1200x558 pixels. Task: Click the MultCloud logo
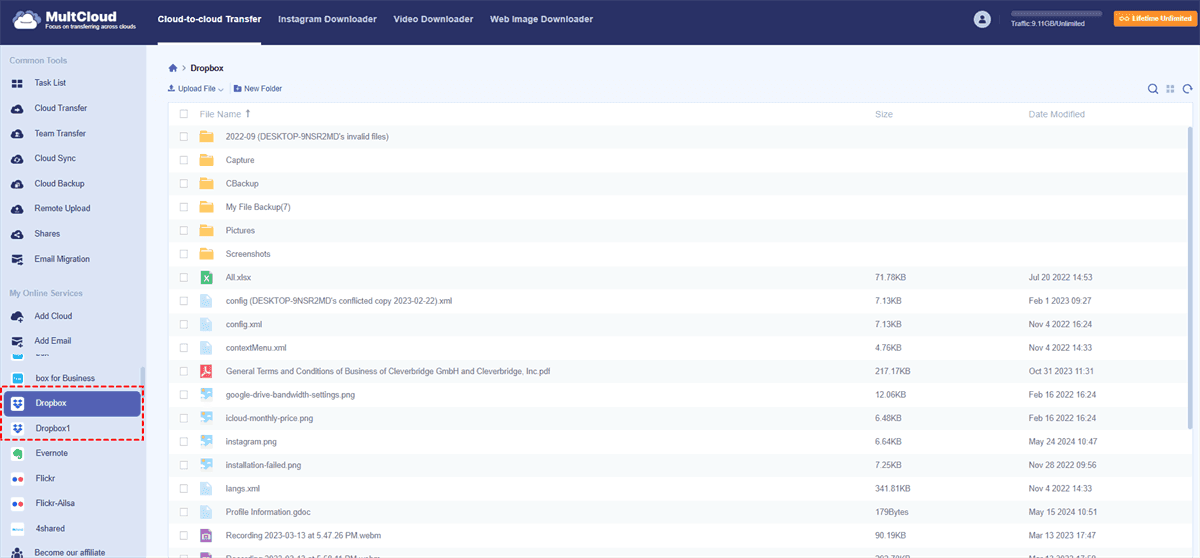73,19
